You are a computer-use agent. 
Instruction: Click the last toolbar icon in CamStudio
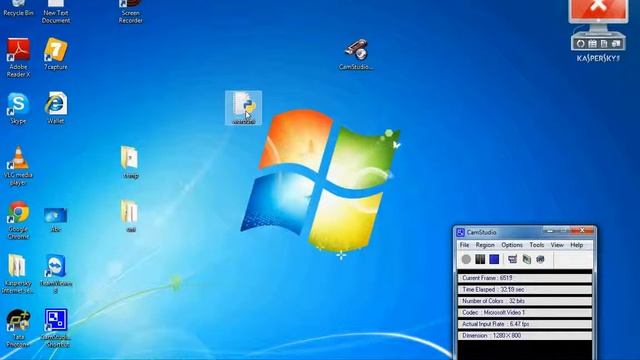(x=540, y=259)
